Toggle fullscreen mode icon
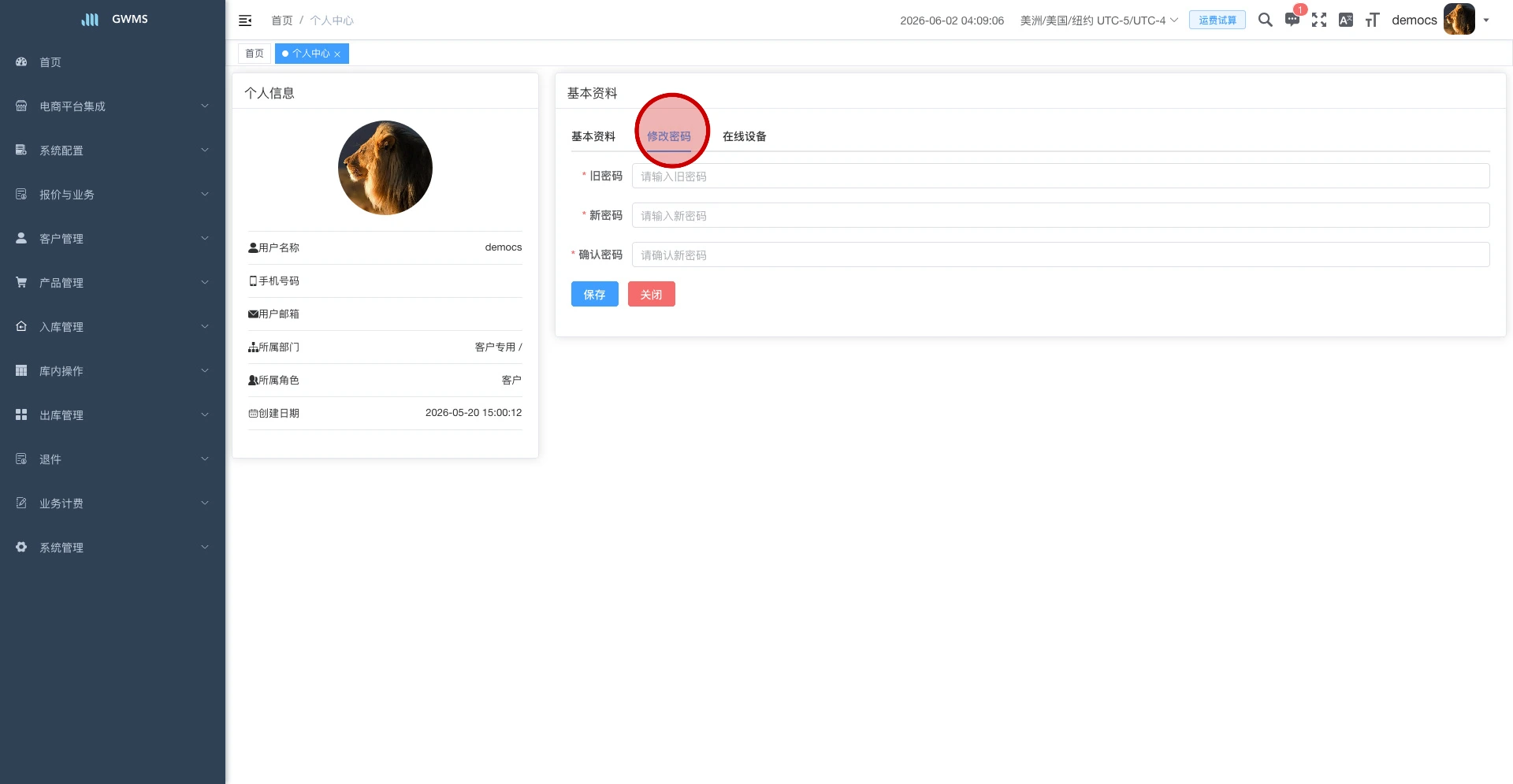1513x784 pixels. 1319,20
